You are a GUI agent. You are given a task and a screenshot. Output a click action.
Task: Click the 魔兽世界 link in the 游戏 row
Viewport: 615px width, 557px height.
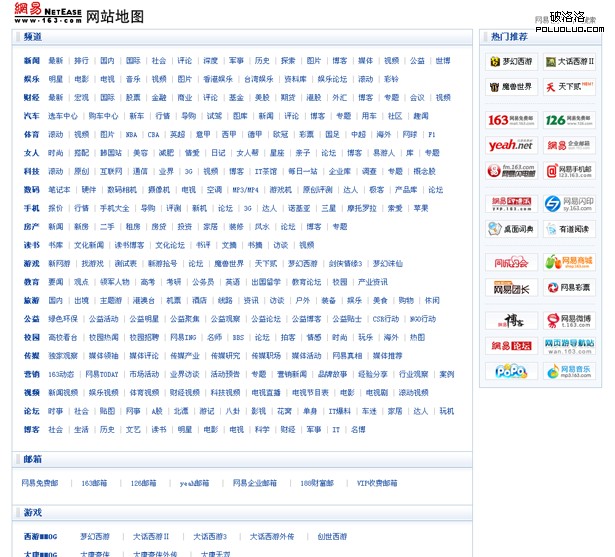click(229, 263)
